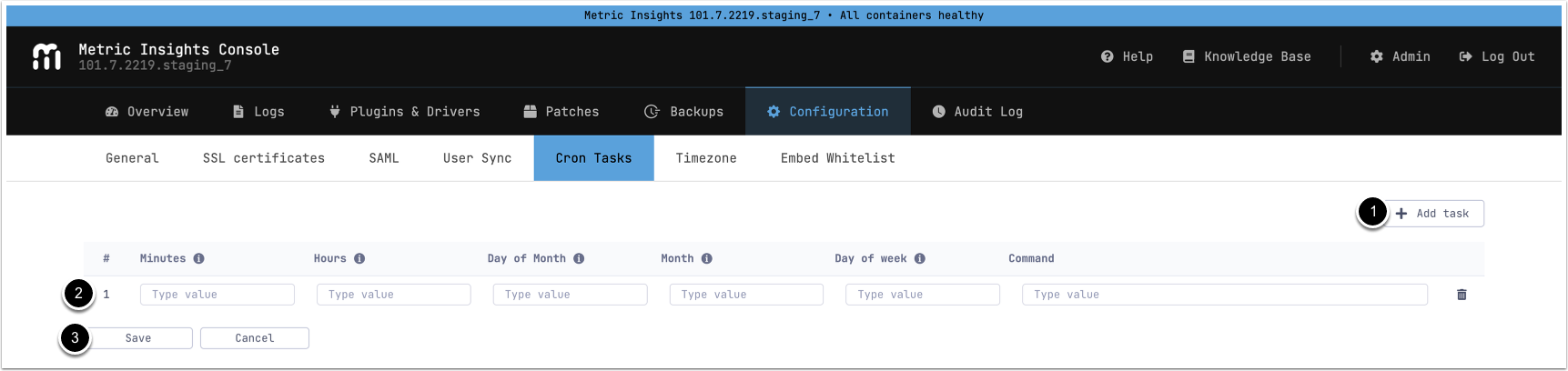Click info icon beside Month column

pyautogui.click(x=706, y=258)
